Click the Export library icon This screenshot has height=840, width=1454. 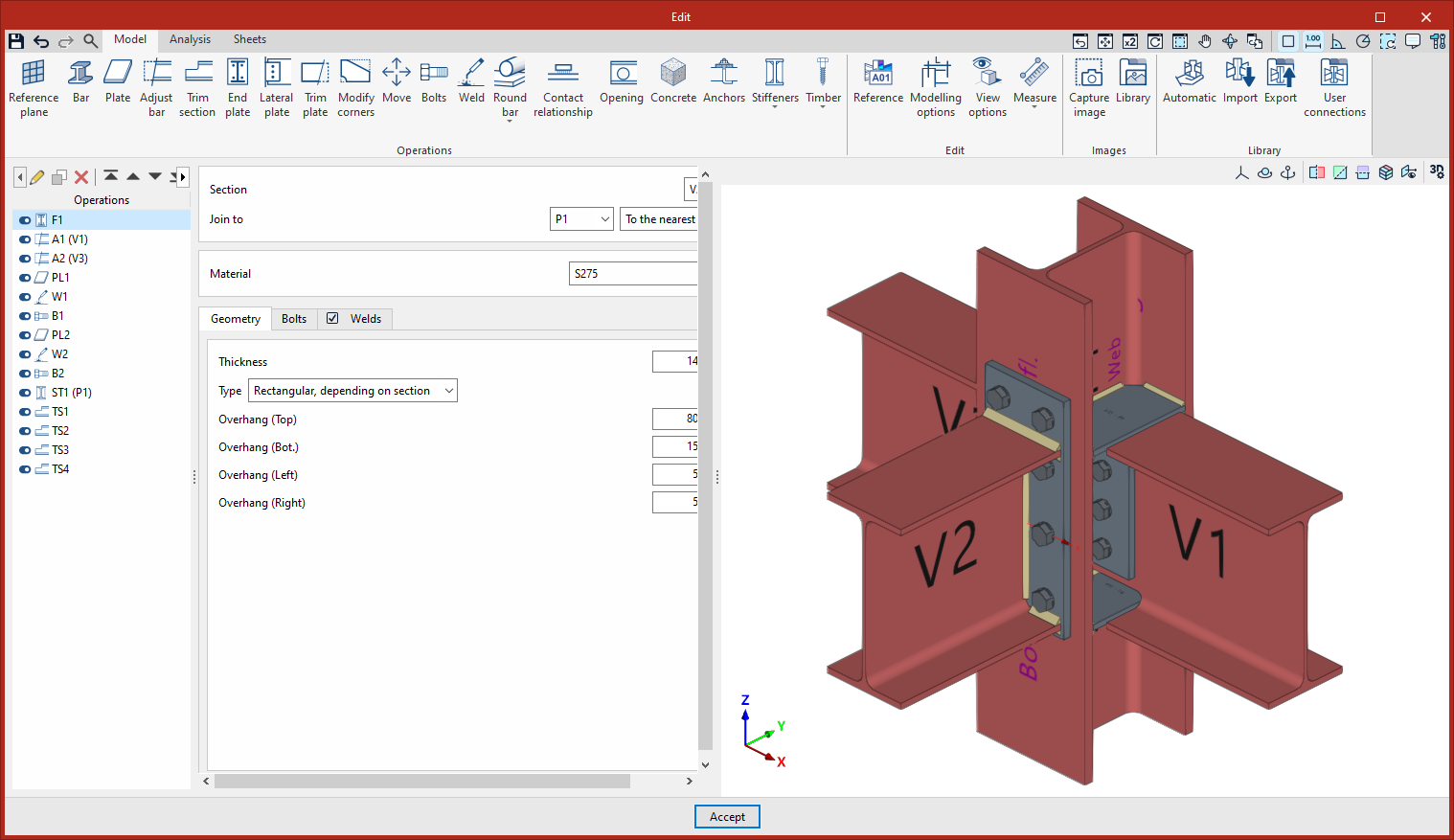tap(1281, 73)
